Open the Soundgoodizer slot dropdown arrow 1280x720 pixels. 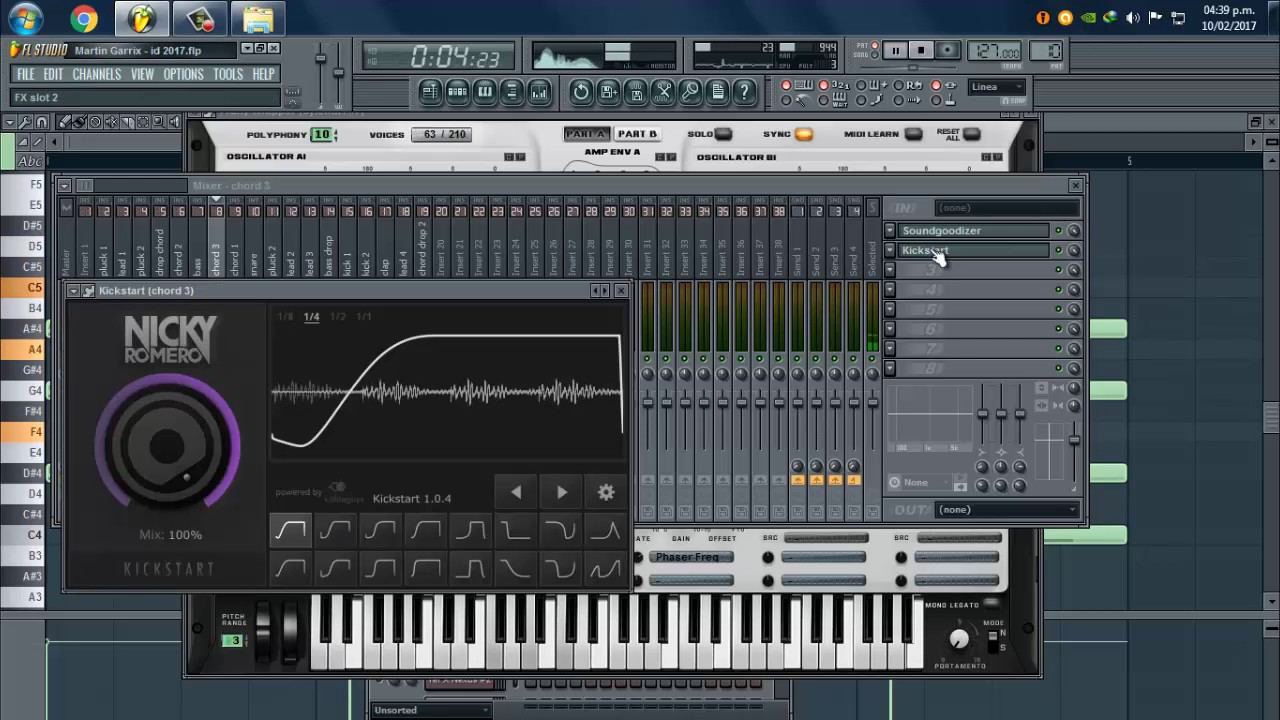tap(890, 231)
